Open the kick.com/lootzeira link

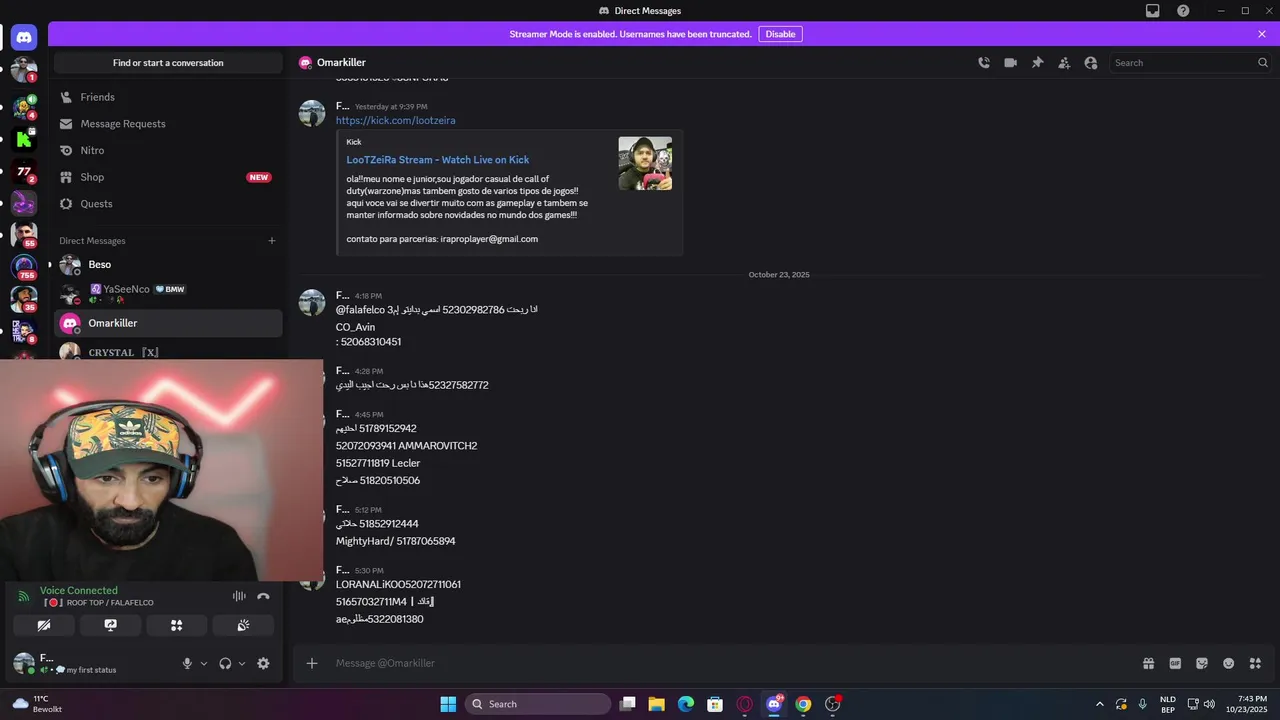395,120
